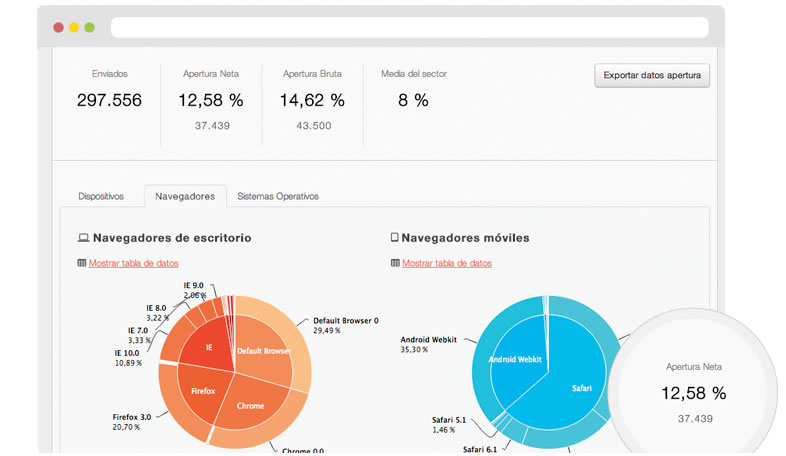Select the IE slice in desktop pie chart

[x=209, y=347]
